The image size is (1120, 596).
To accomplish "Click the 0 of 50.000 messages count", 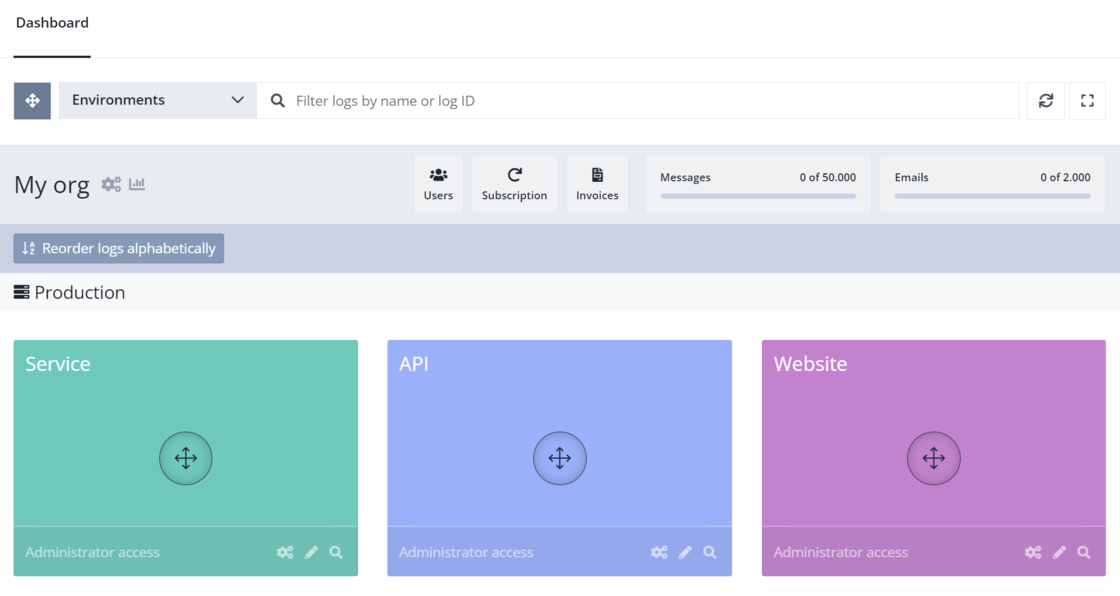I will (x=828, y=177).
